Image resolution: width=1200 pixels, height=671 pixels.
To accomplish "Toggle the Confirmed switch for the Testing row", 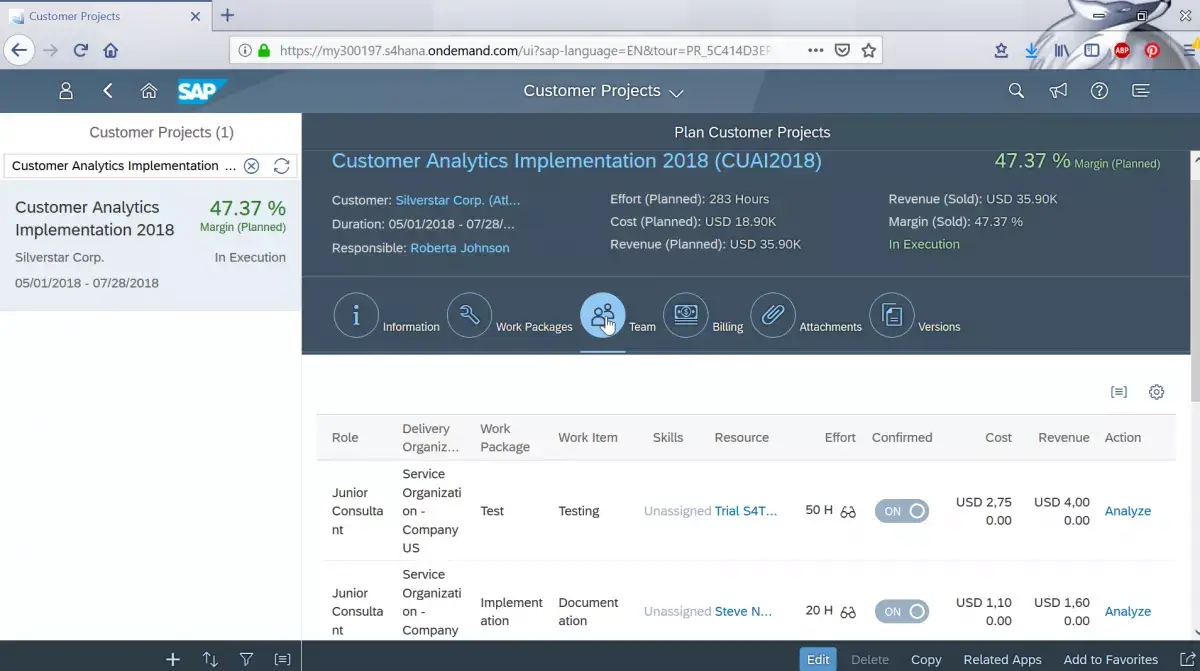I will click(x=902, y=511).
